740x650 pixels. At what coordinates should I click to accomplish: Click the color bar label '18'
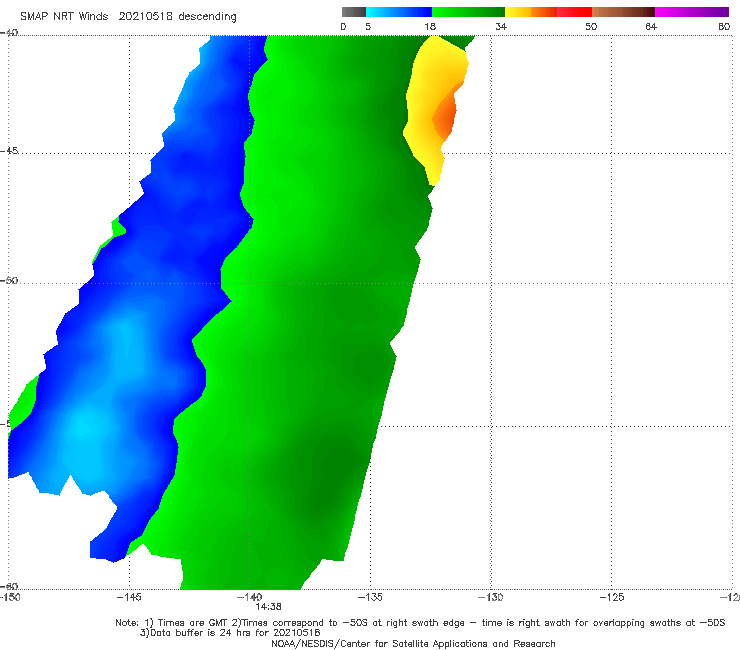coord(430,26)
